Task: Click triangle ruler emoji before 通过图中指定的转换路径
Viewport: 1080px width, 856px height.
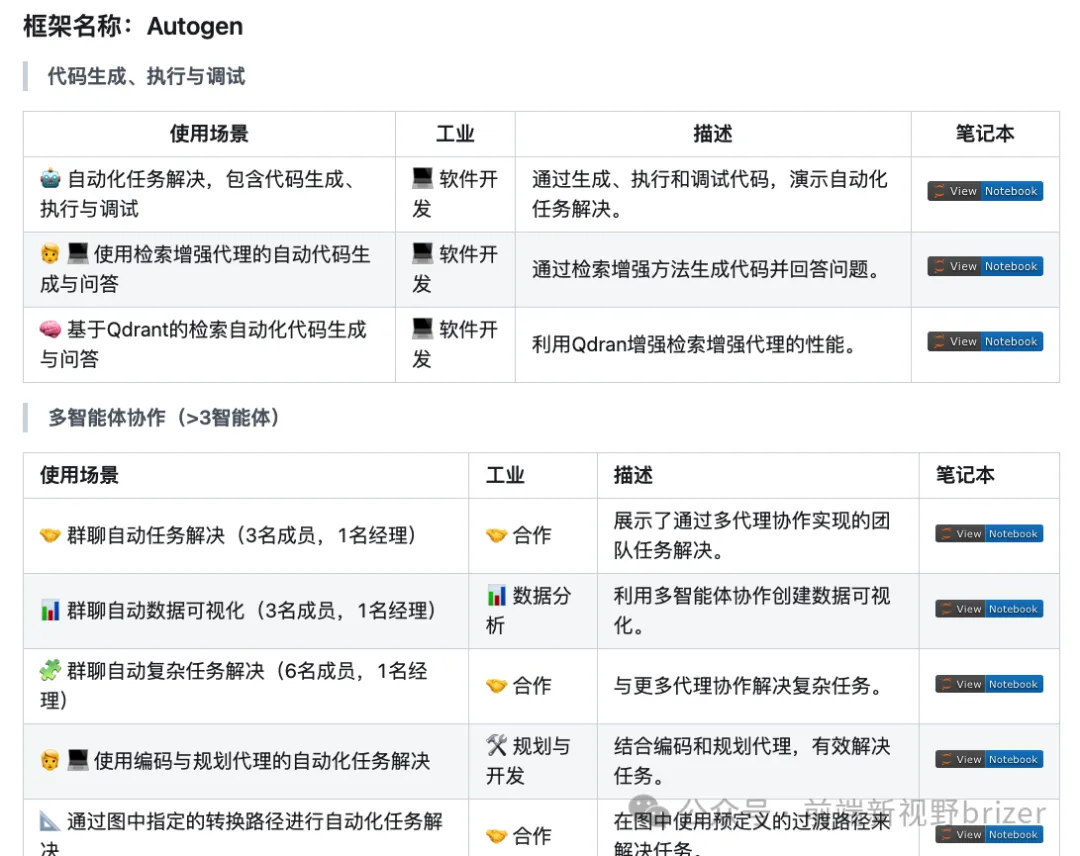Action: [50, 821]
